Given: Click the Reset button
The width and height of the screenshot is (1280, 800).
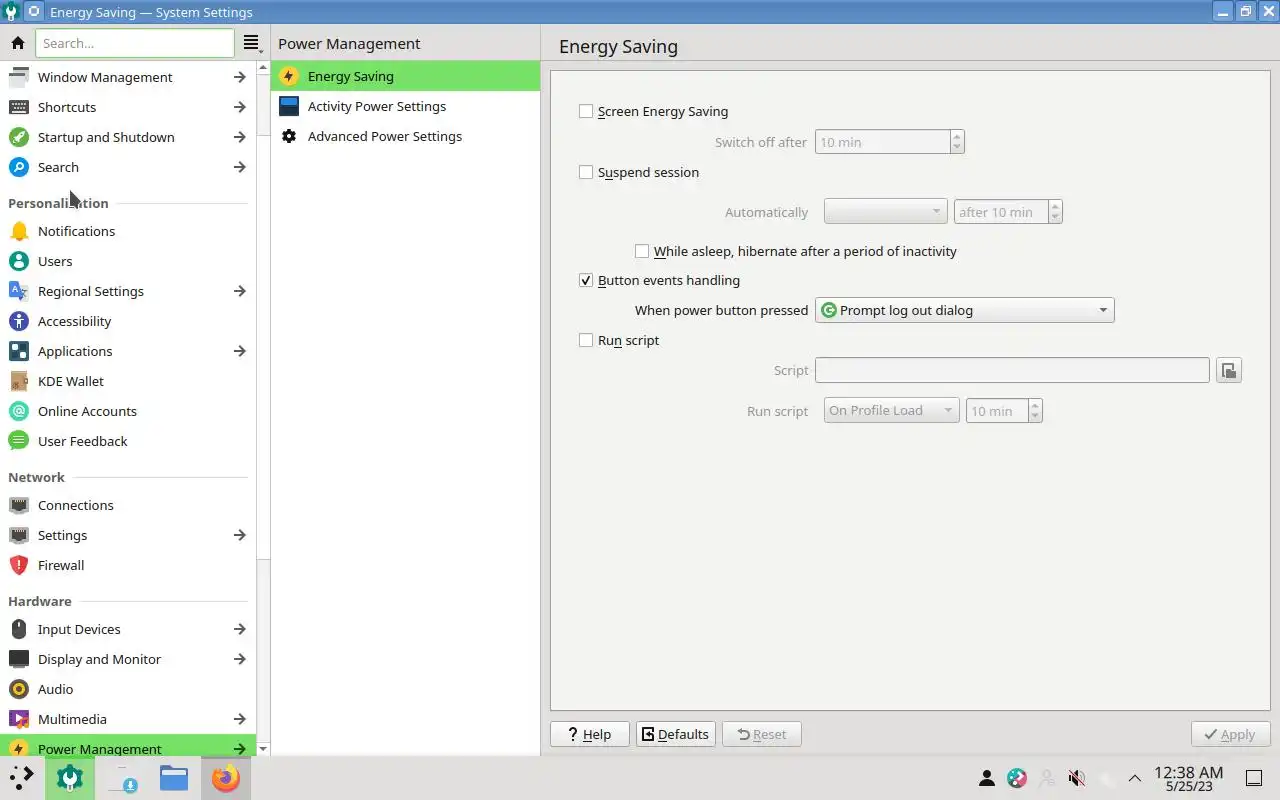Looking at the screenshot, I should point(761,734).
